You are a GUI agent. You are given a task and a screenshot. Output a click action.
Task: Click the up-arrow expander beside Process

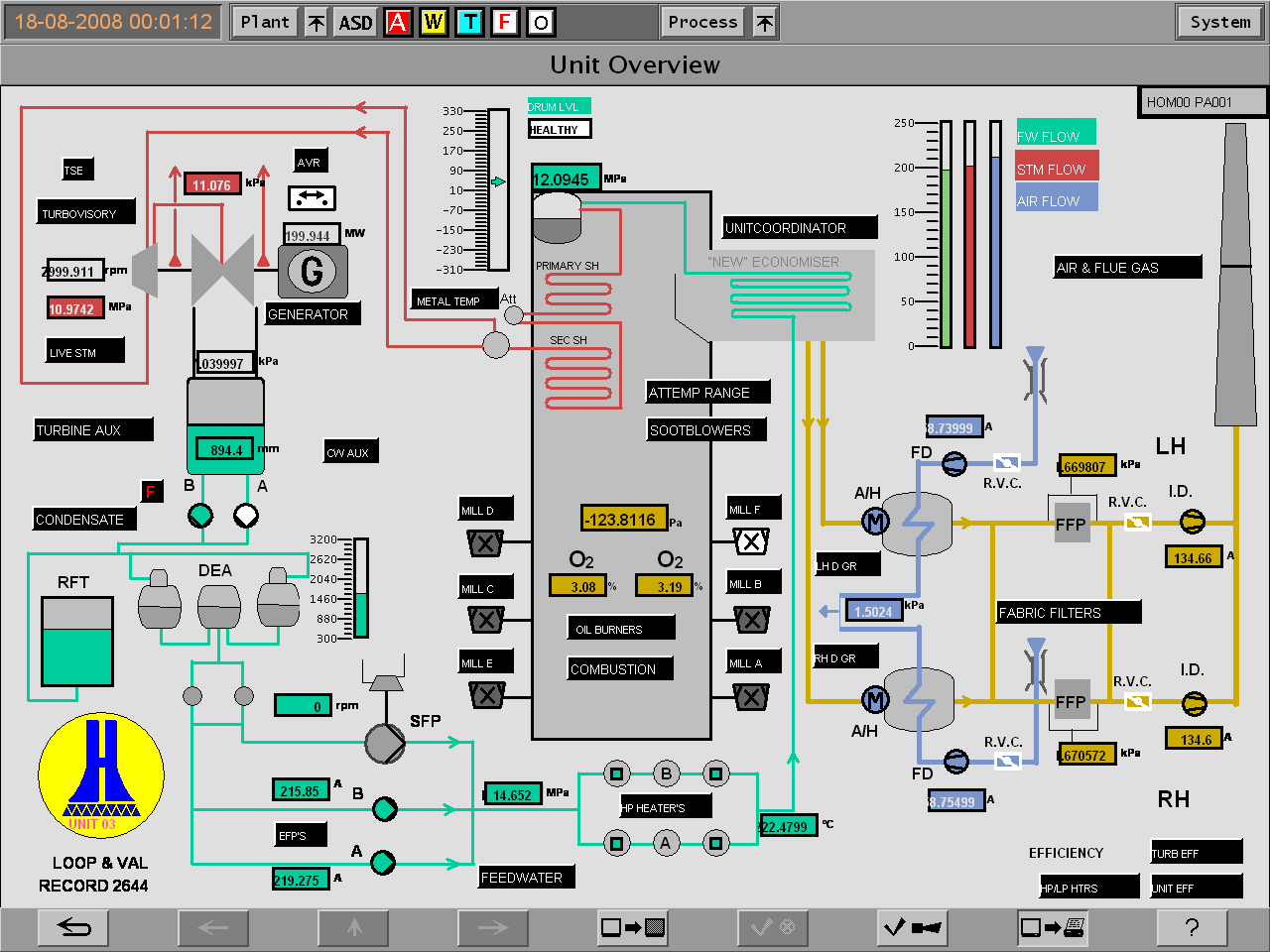[x=765, y=22]
